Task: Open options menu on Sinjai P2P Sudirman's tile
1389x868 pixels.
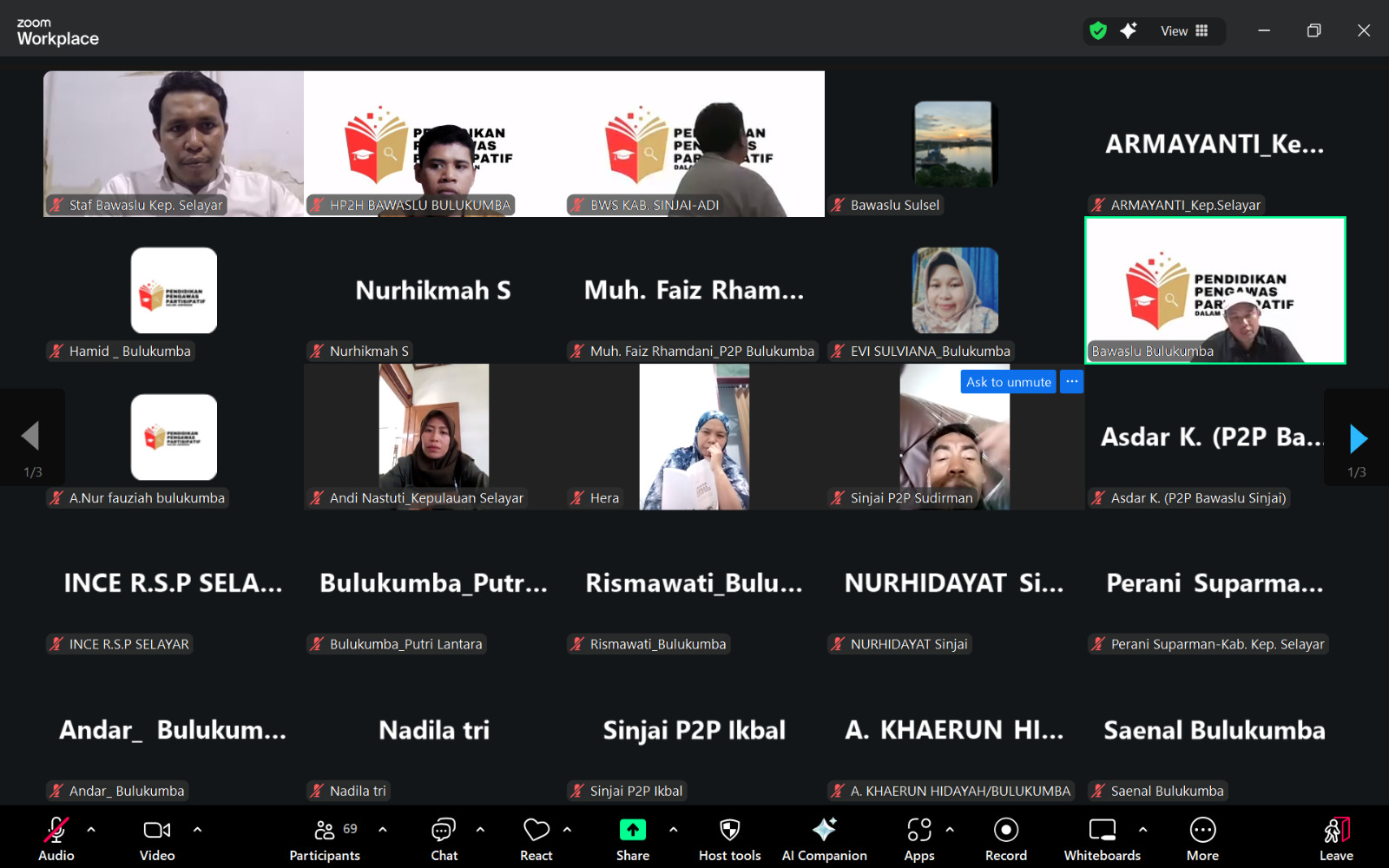Action: click(1072, 381)
